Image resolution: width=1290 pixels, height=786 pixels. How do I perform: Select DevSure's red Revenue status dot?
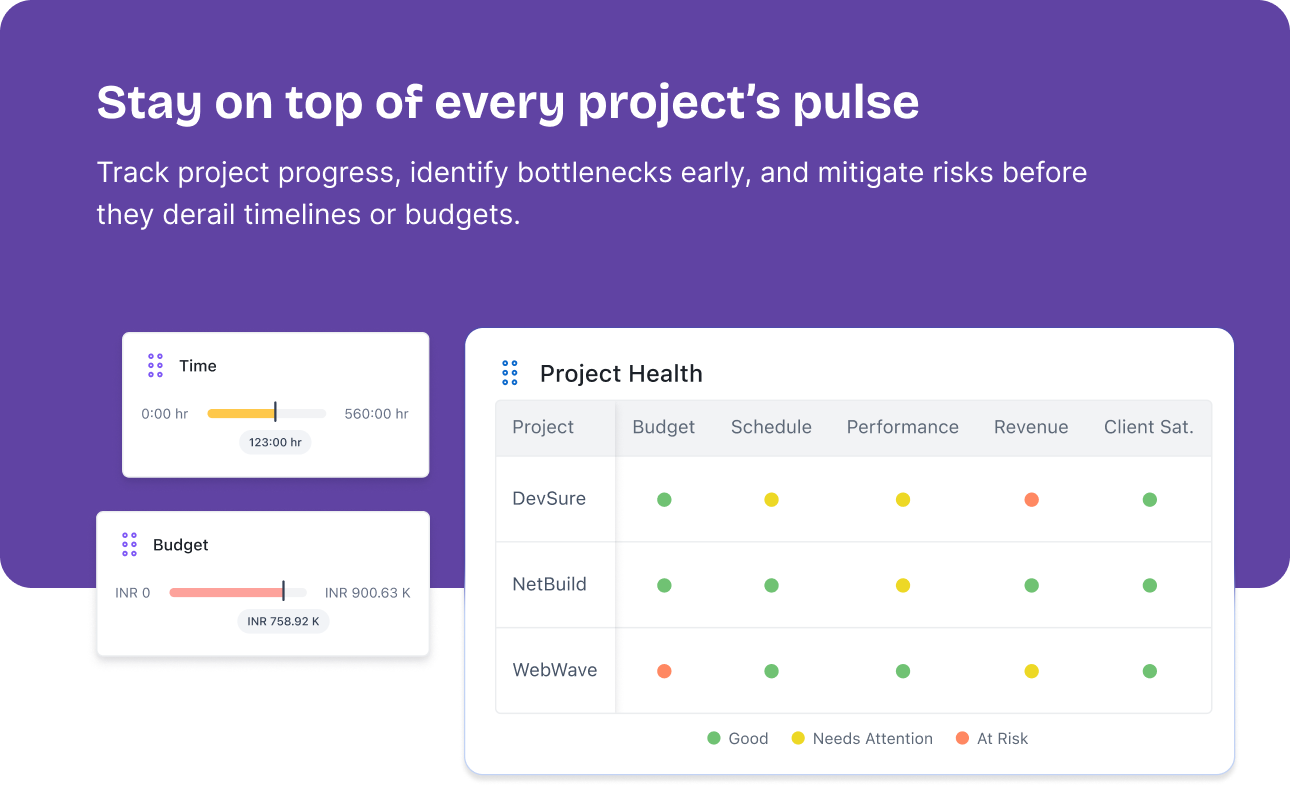[x=1031, y=499]
